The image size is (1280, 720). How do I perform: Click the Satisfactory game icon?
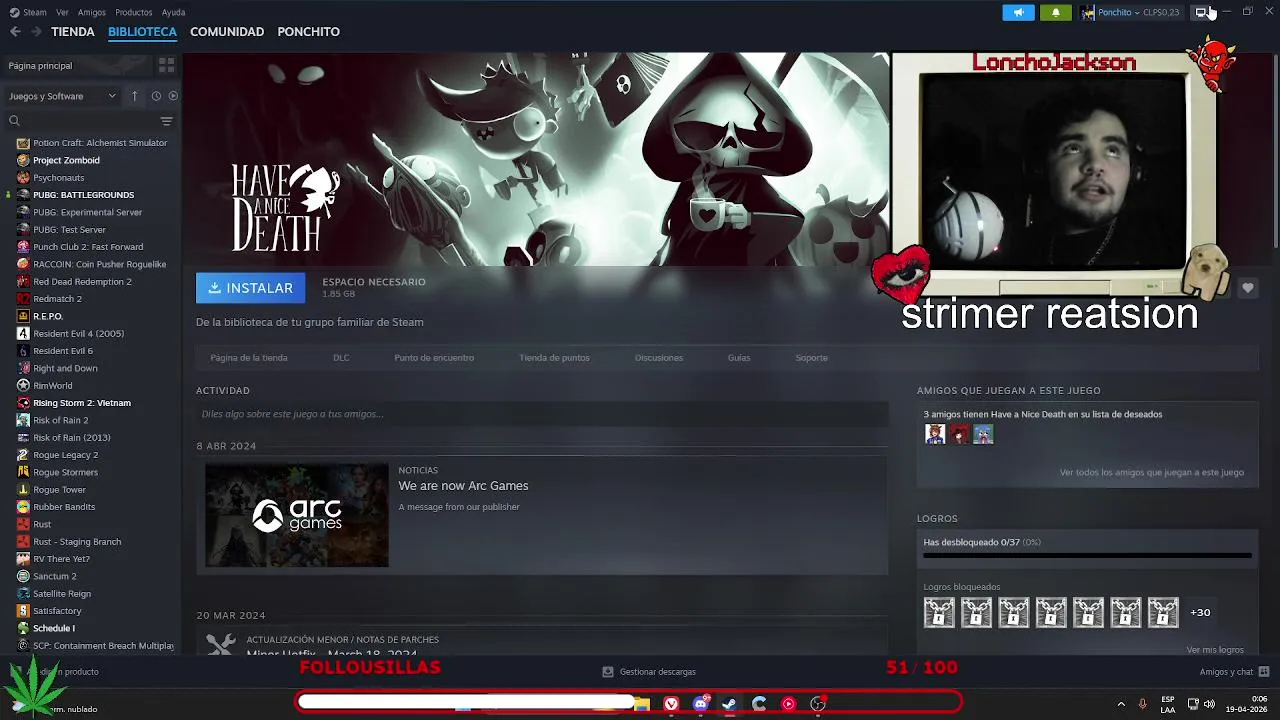click(x=23, y=611)
